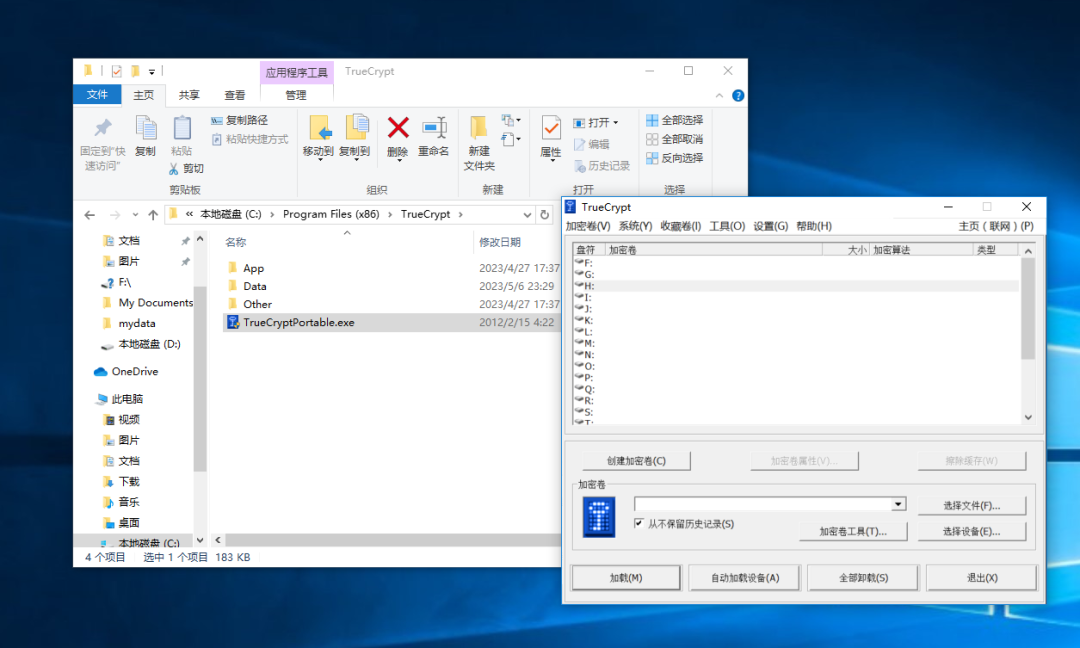Open the volume path combo box dropdown
This screenshot has height=648, width=1080.
point(898,504)
